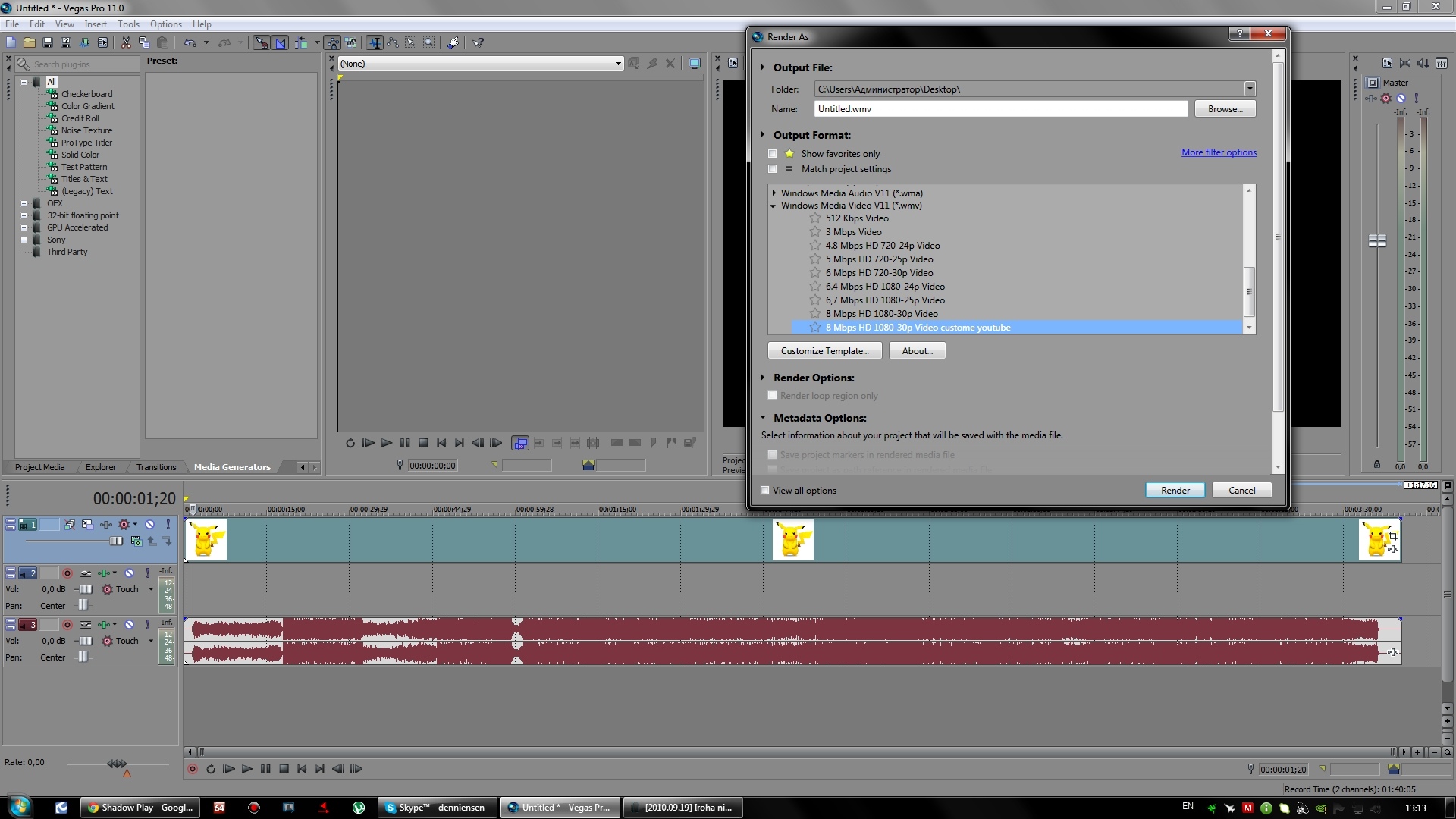Click the Undo arrow icon

coord(190,43)
